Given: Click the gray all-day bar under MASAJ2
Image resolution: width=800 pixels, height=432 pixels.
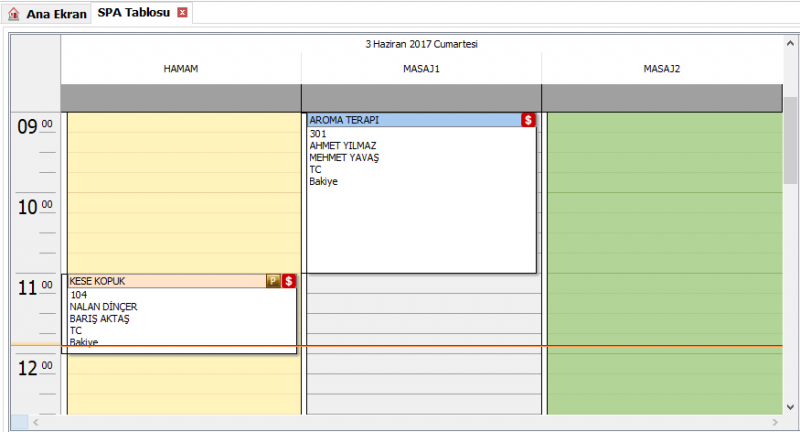Looking at the screenshot, I should [662, 98].
